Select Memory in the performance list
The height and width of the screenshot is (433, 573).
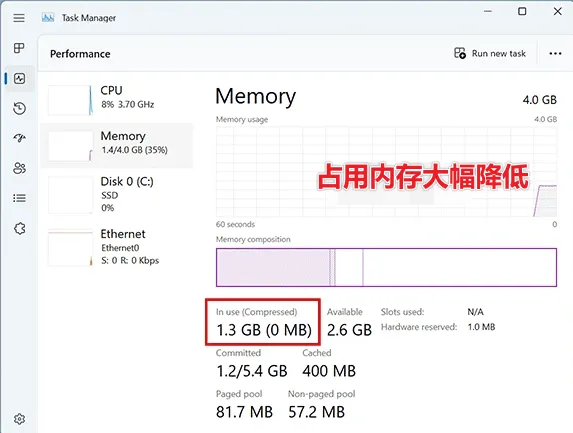pos(117,145)
